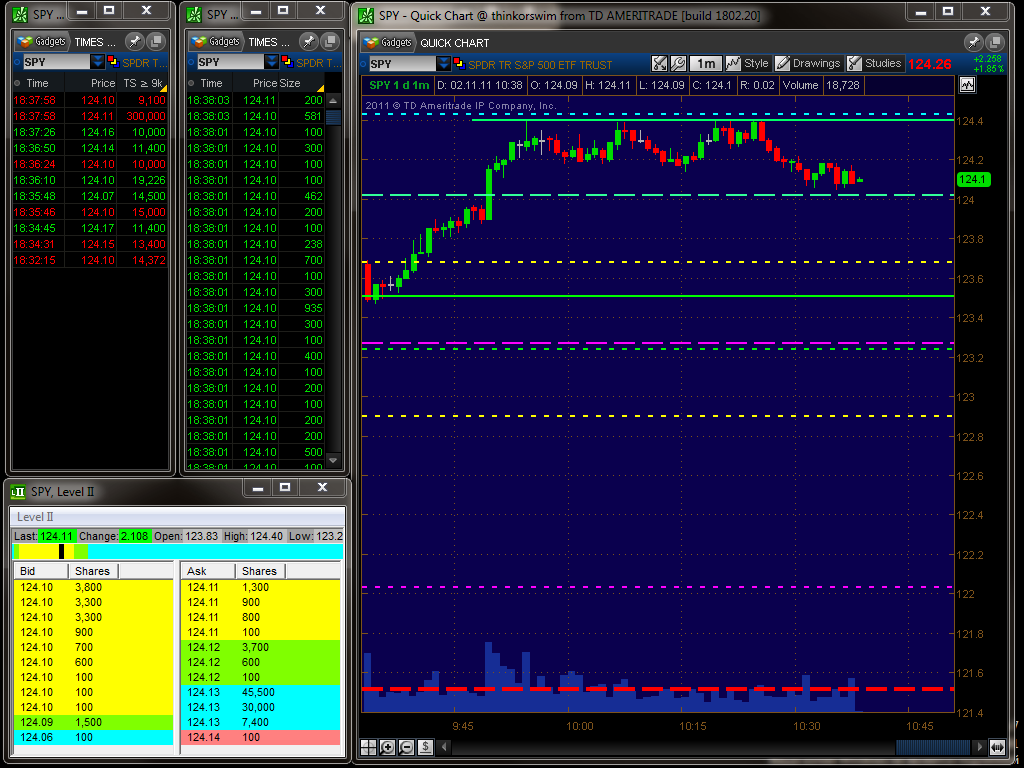The image size is (1024, 768).
Task: Open the Drawings menu
Action: pos(808,63)
